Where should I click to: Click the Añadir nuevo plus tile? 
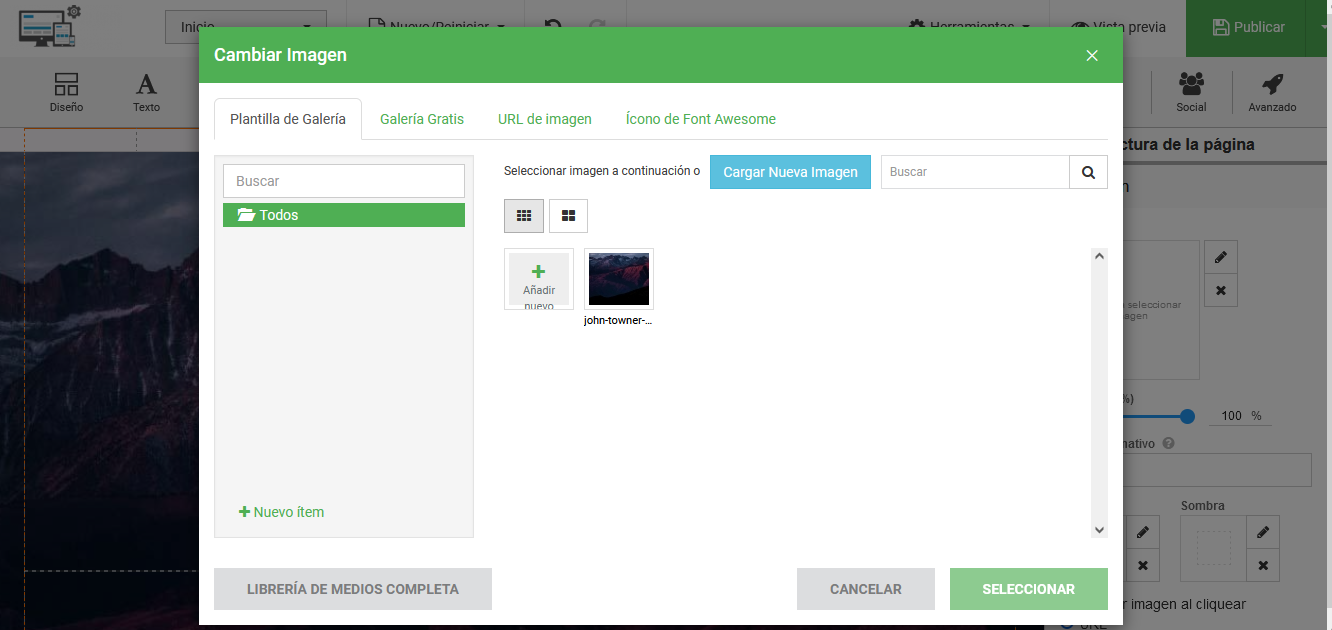(539, 279)
